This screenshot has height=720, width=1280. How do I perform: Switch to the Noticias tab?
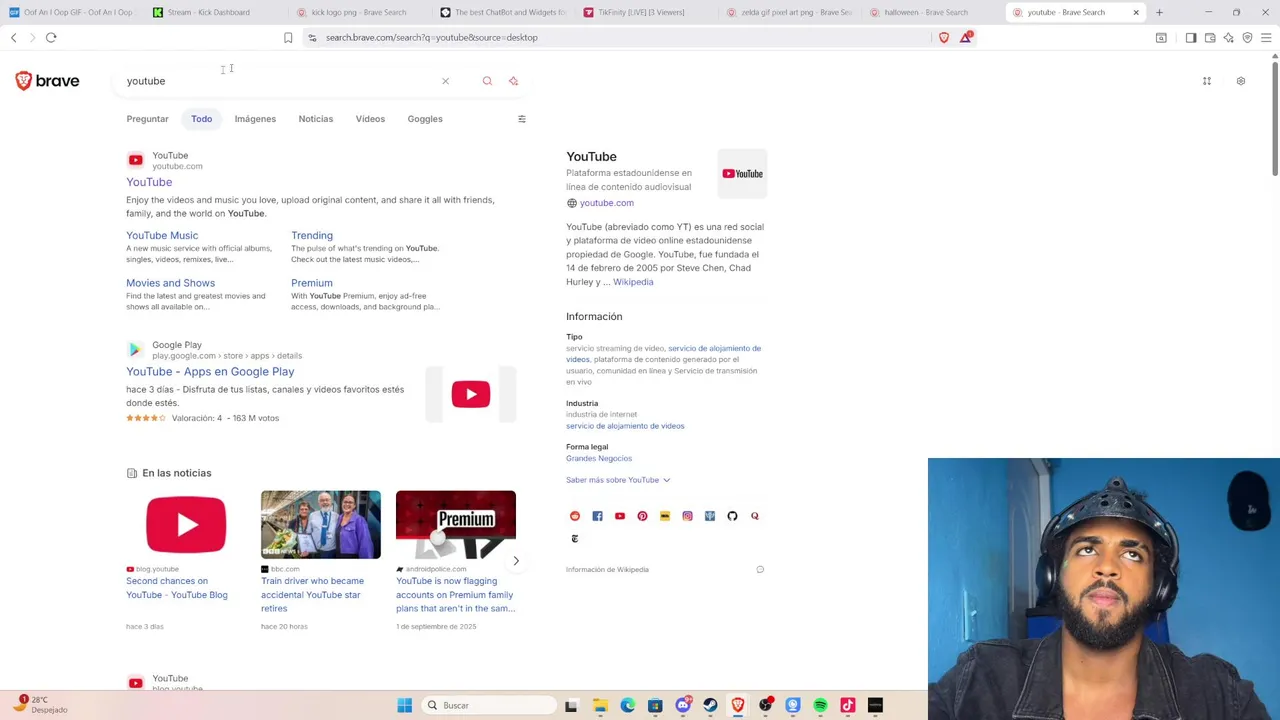(x=316, y=119)
